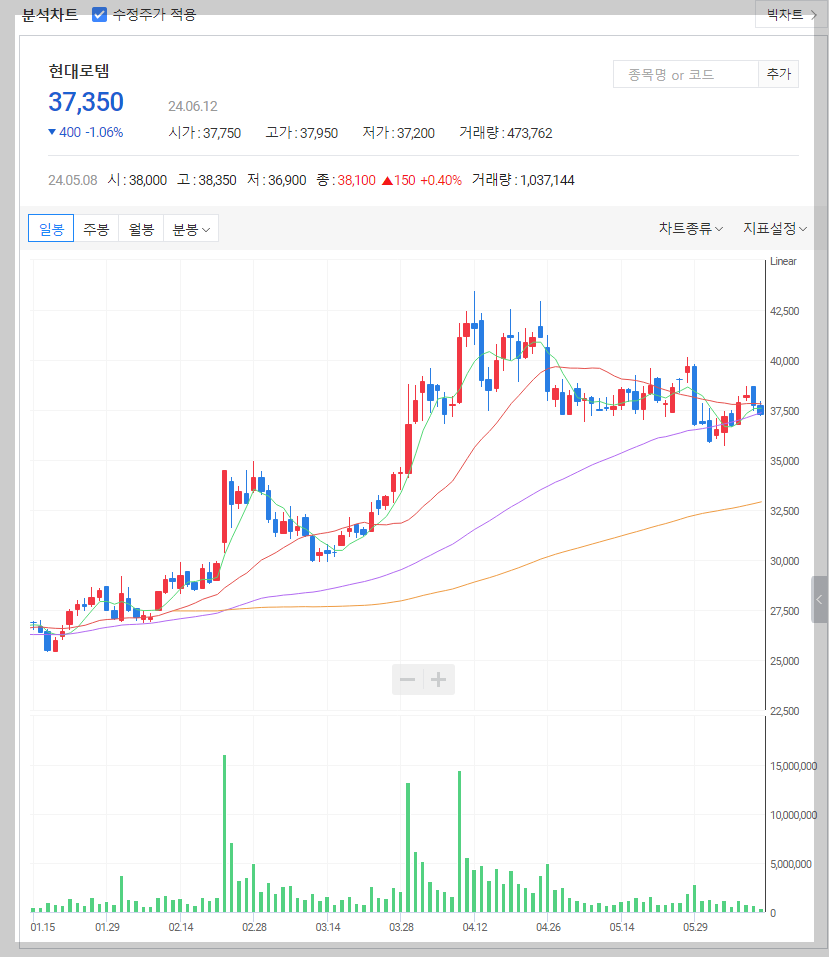Open the 분봉 dropdown
Viewport: 829px width, 957px height.
(x=190, y=229)
